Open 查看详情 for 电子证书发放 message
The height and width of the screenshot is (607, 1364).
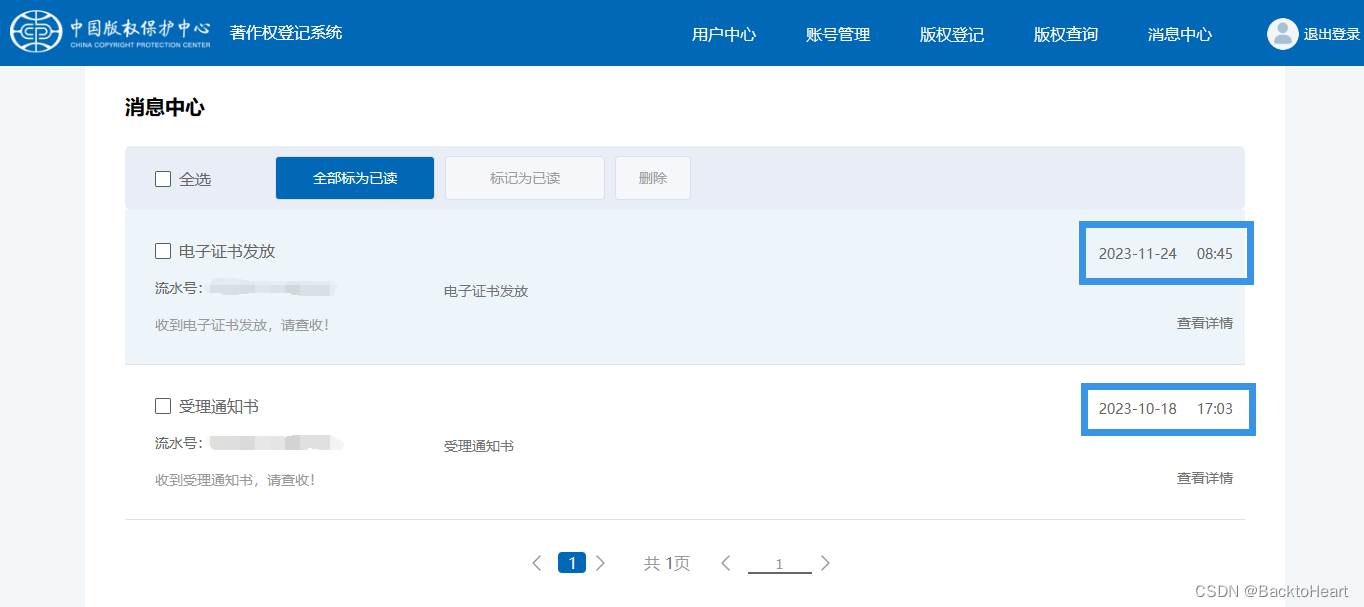(1205, 323)
